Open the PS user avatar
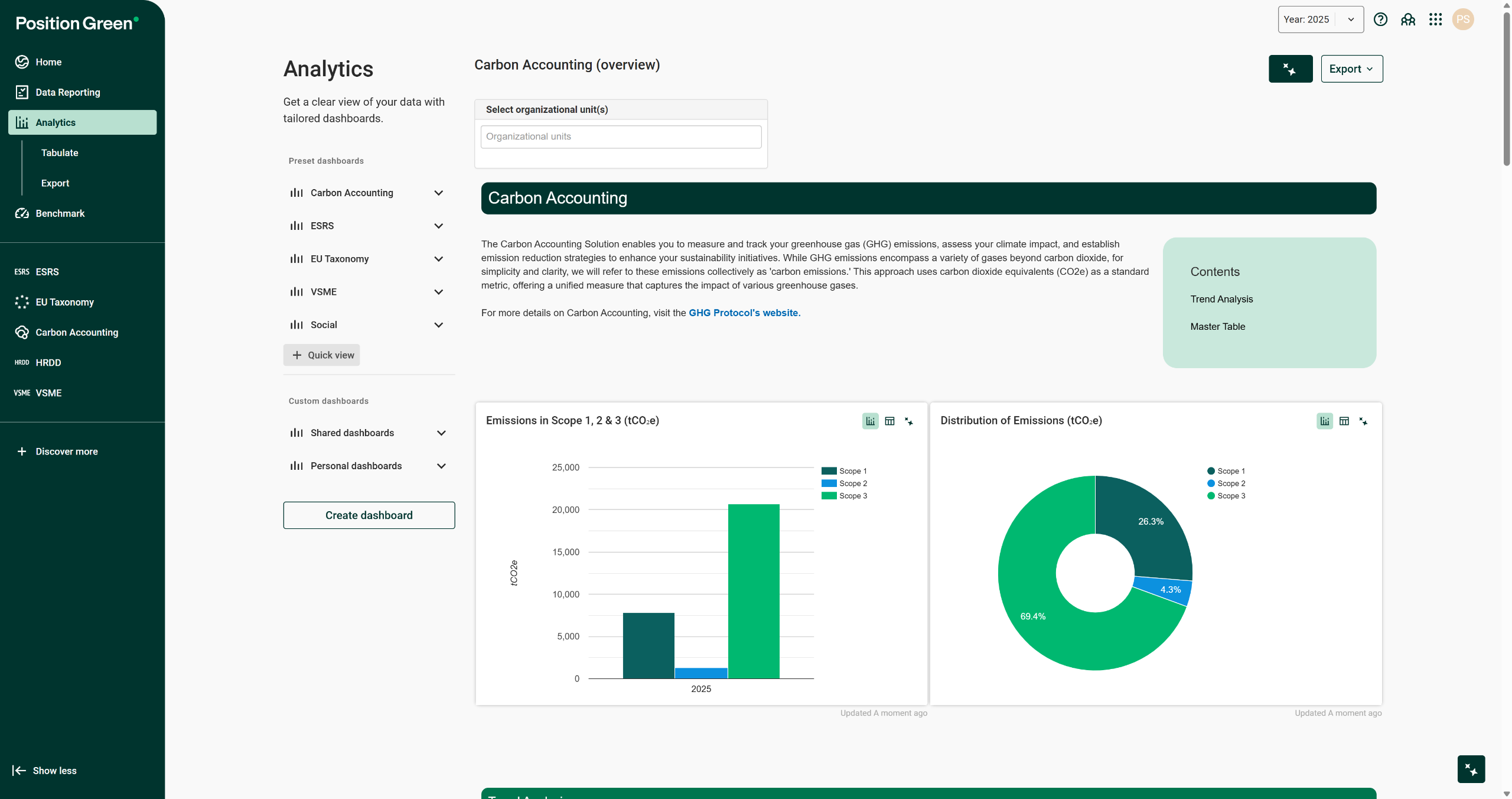 coord(1462,20)
